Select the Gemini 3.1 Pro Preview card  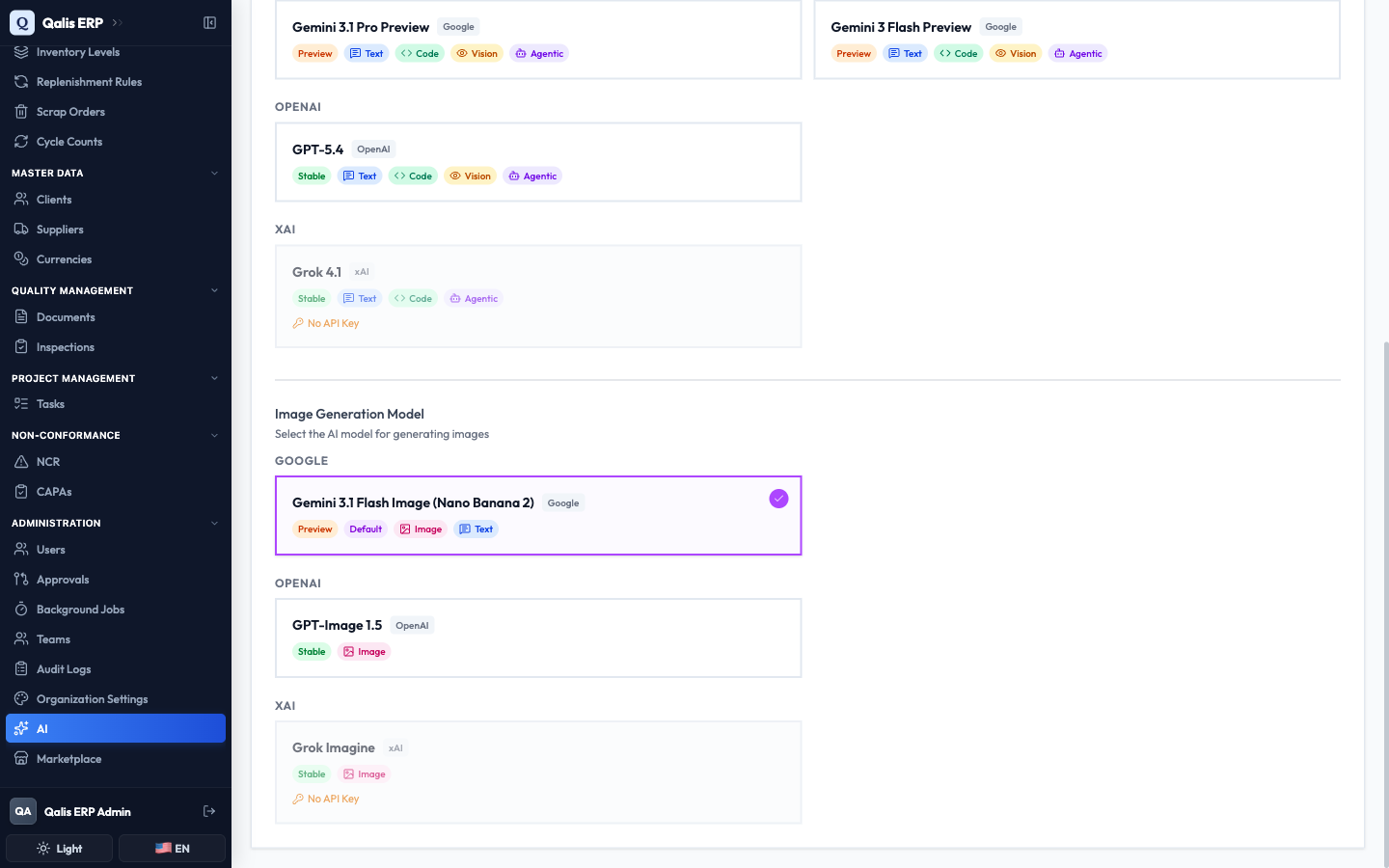[x=538, y=40]
